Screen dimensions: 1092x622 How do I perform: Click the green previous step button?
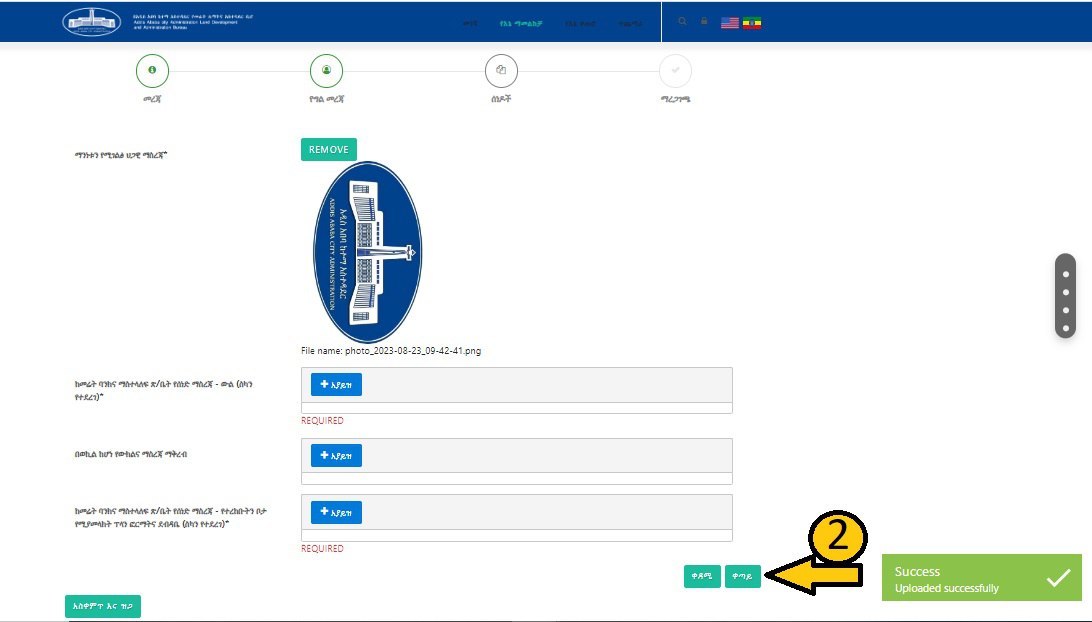click(702, 576)
